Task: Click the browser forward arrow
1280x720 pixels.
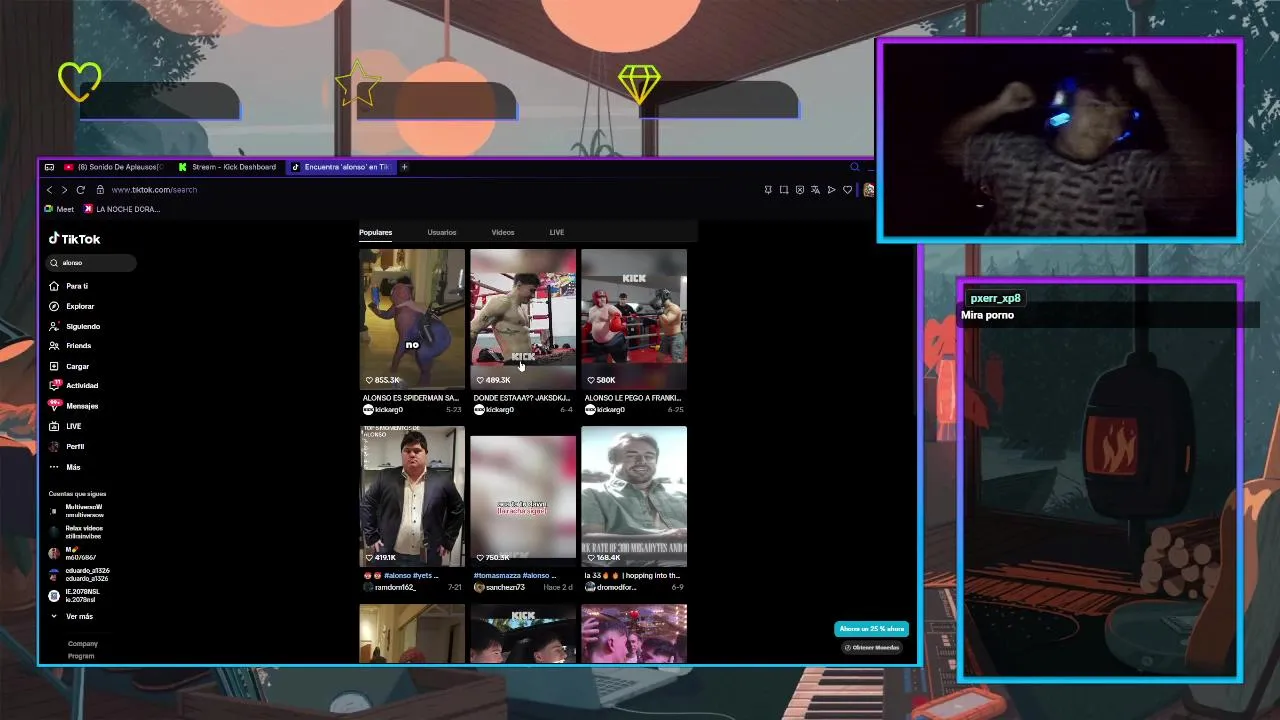Action: 64,190
